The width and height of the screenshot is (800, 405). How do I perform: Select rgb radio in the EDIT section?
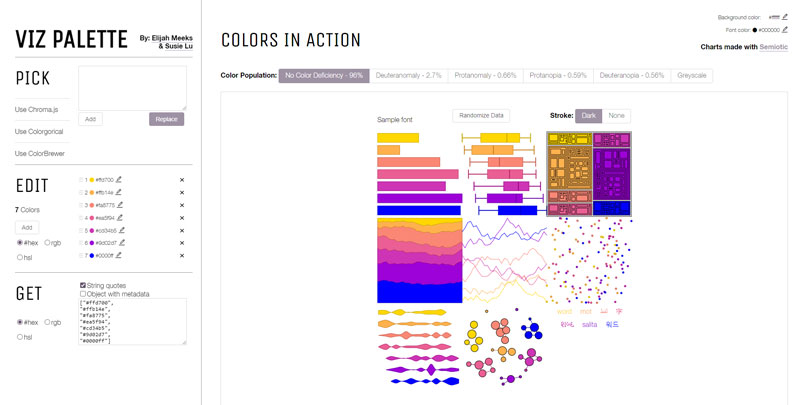(x=47, y=243)
